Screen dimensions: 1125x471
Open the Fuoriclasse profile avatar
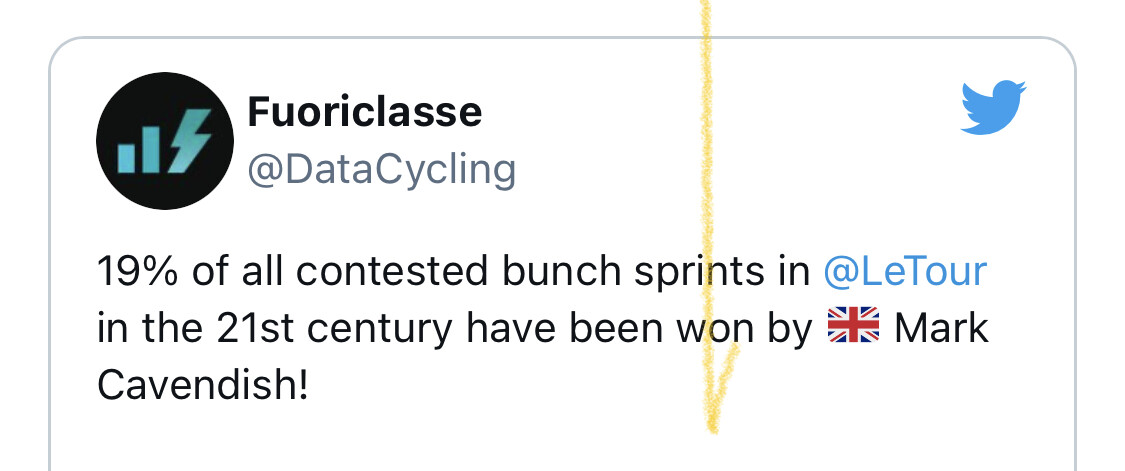(x=165, y=141)
